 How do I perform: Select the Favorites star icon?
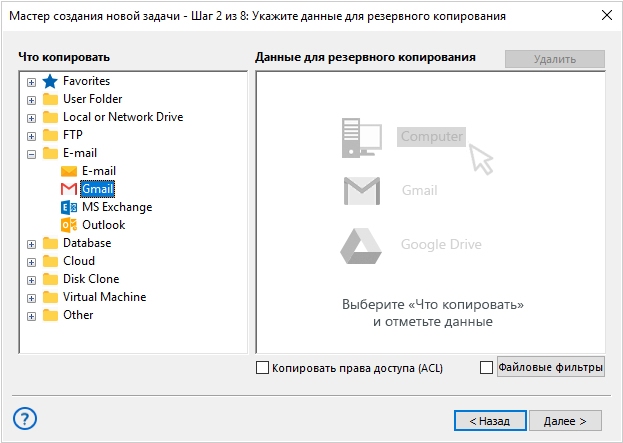[50, 81]
